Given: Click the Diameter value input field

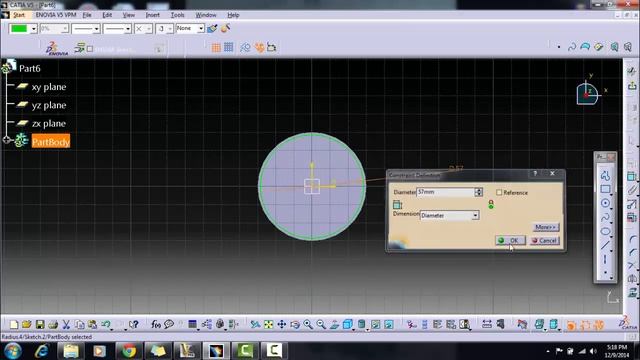Looking at the screenshot, I should [x=445, y=192].
